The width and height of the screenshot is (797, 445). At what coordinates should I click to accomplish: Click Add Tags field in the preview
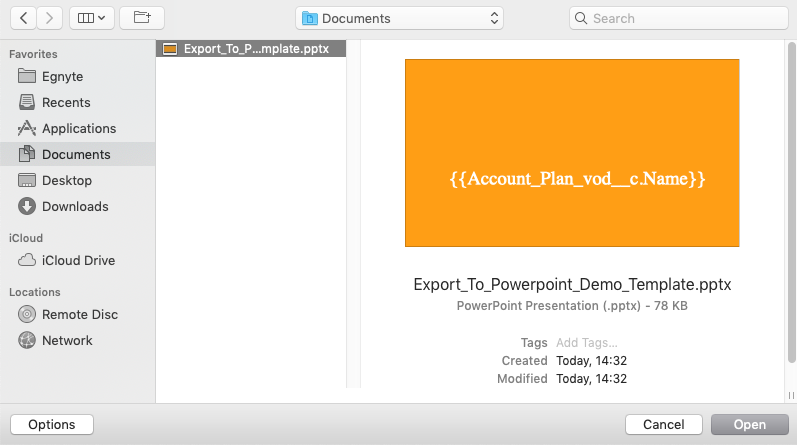pos(587,342)
